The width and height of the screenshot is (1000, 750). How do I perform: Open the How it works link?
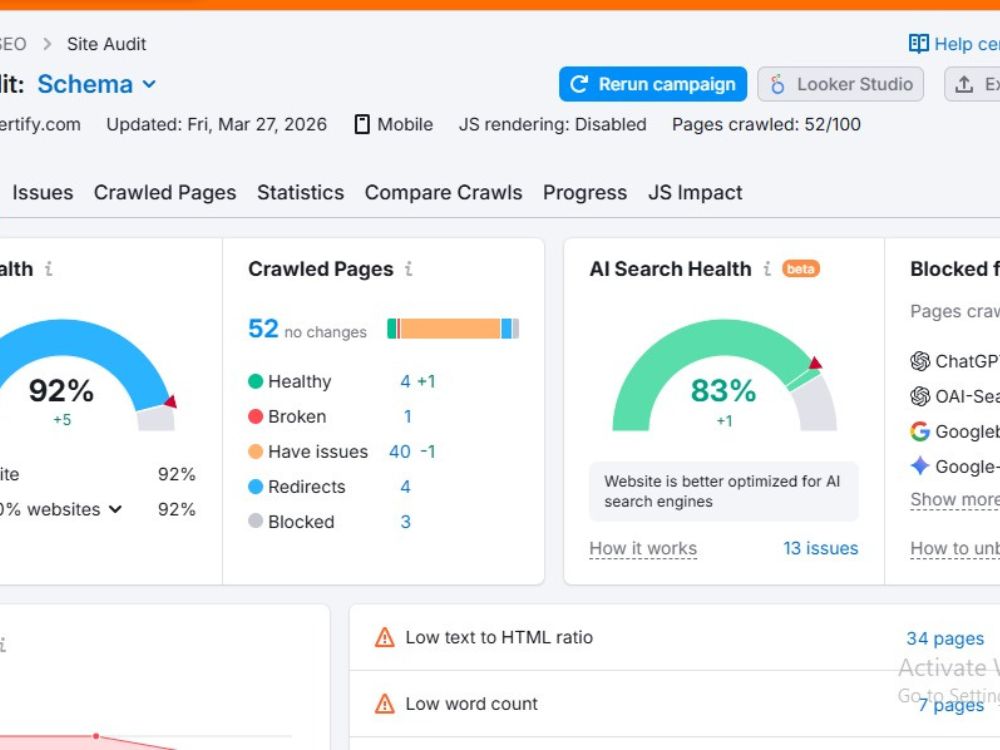(x=643, y=548)
